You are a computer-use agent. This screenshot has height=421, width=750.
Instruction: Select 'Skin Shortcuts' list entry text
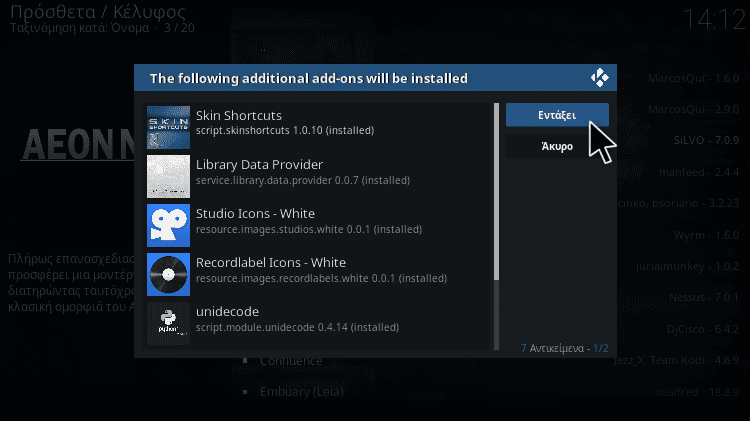click(239, 115)
